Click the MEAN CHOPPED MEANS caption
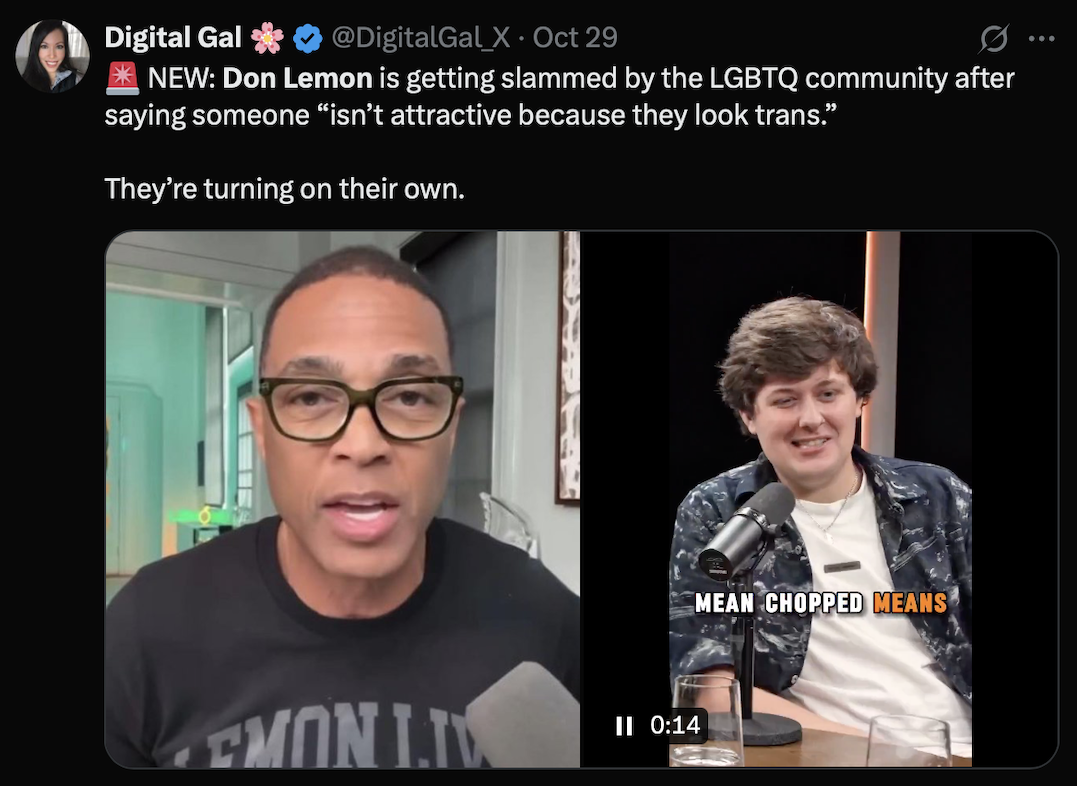The width and height of the screenshot is (1077, 786). (821, 603)
